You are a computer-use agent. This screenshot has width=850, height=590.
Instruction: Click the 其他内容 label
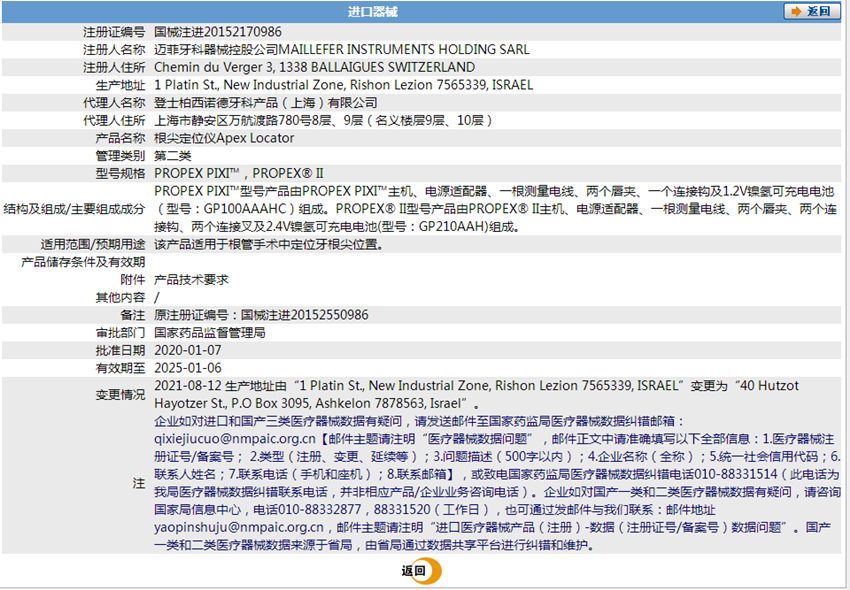tap(120, 298)
